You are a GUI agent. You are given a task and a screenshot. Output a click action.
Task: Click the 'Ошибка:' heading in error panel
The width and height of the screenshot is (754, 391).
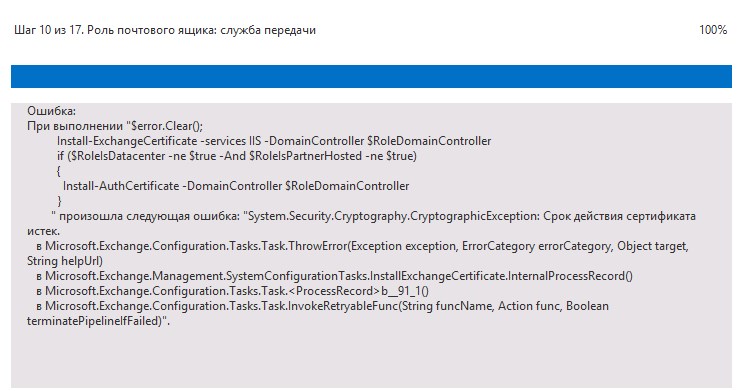tap(51, 111)
